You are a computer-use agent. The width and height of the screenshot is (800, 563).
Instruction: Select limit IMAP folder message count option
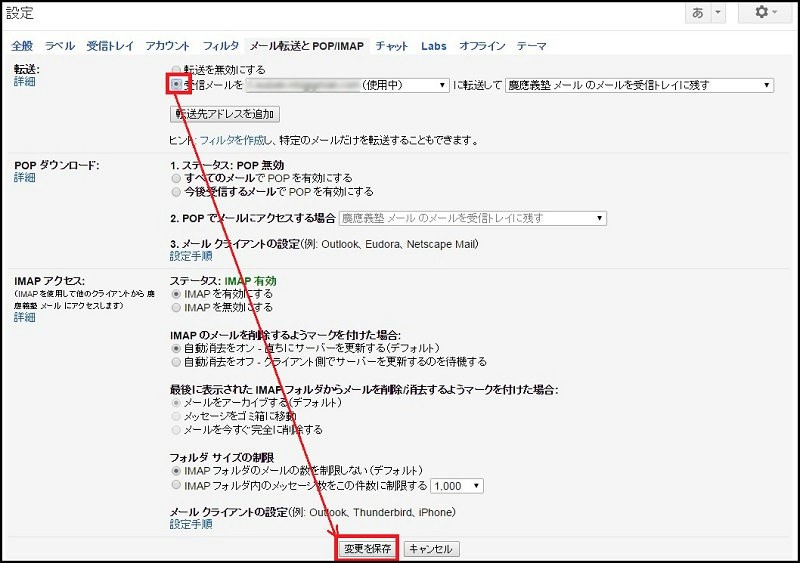point(177,485)
